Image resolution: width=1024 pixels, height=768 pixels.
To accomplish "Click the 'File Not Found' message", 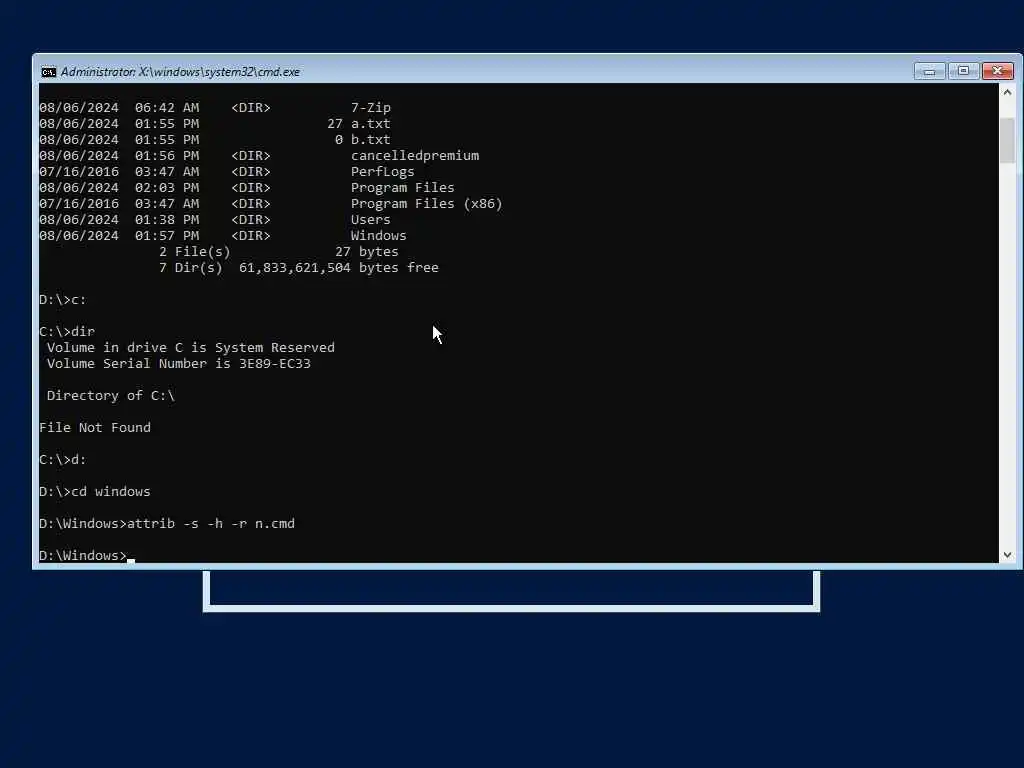I will pos(95,428).
